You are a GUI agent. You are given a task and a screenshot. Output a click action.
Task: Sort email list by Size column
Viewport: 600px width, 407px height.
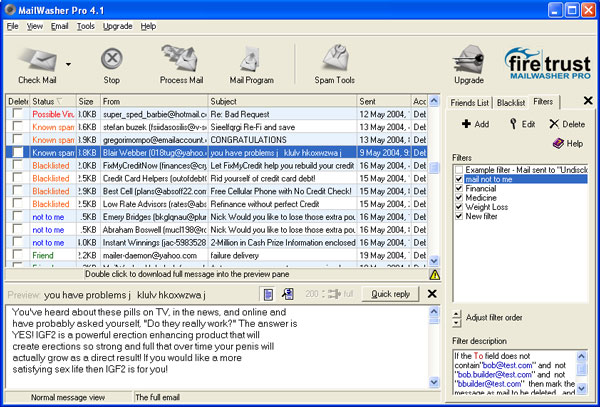[x=88, y=101]
